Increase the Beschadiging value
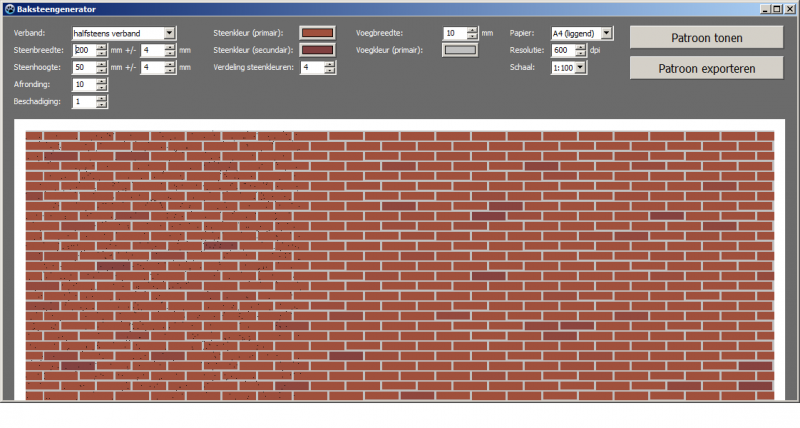This screenshot has width=800, height=428. click(102, 98)
